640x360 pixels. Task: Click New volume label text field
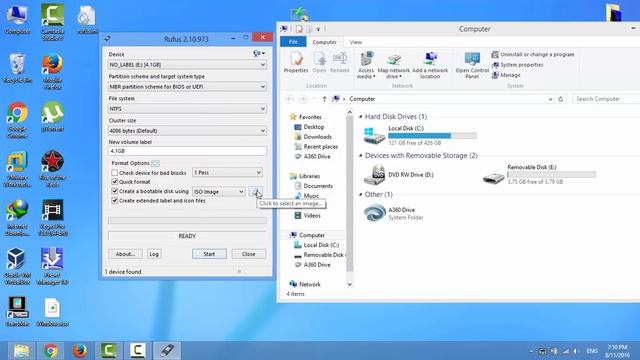(187, 151)
